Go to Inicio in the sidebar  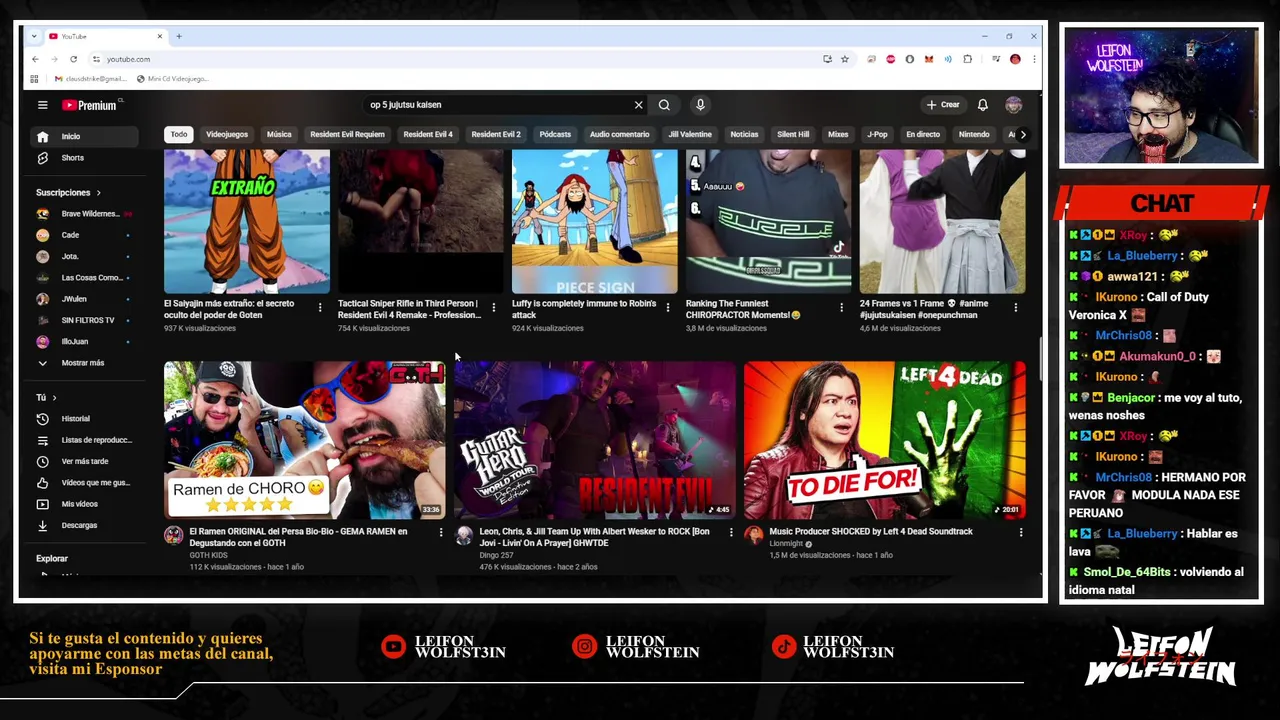(84, 137)
